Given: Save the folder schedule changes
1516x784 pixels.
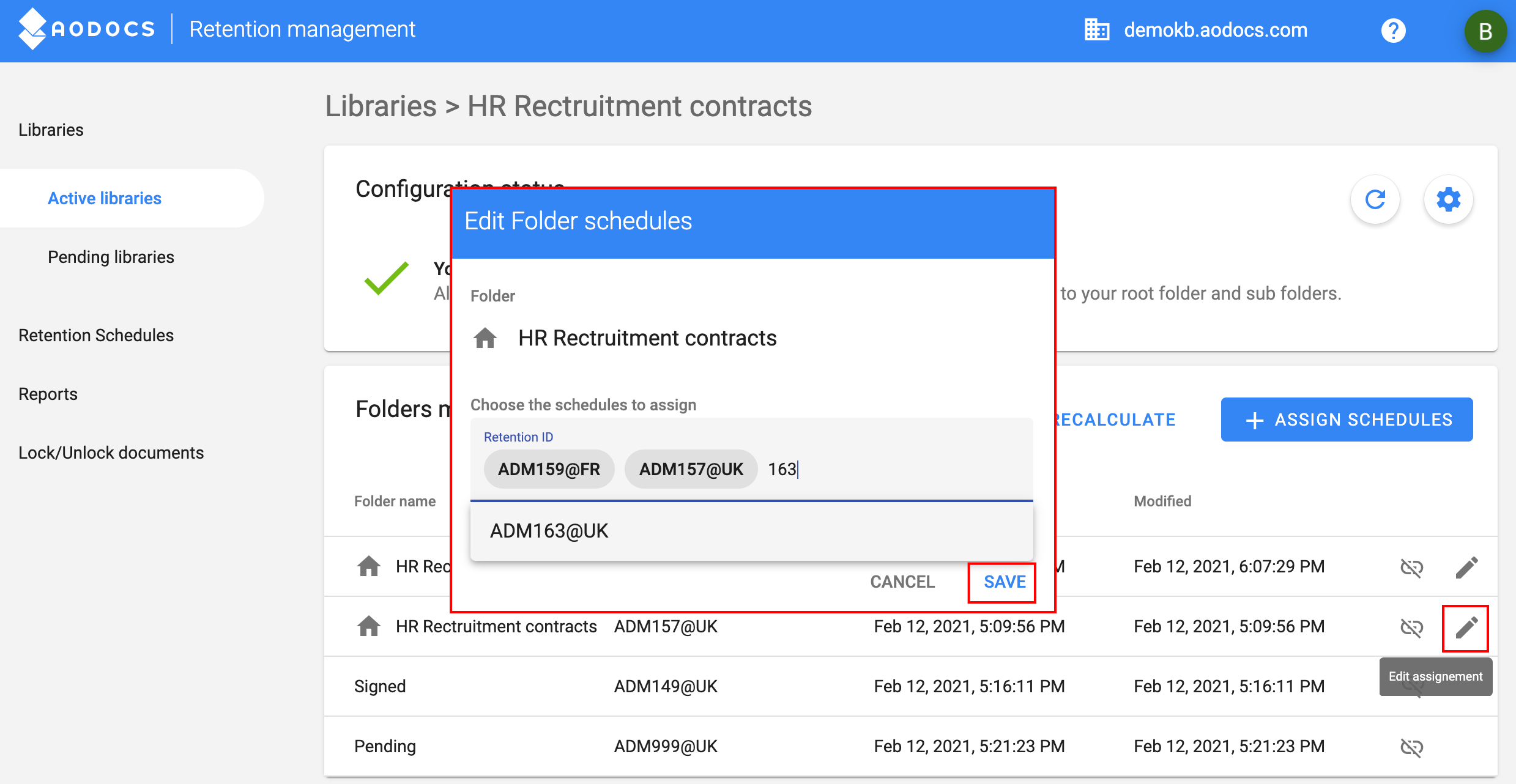Looking at the screenshot, I should tap(1001, 582).
